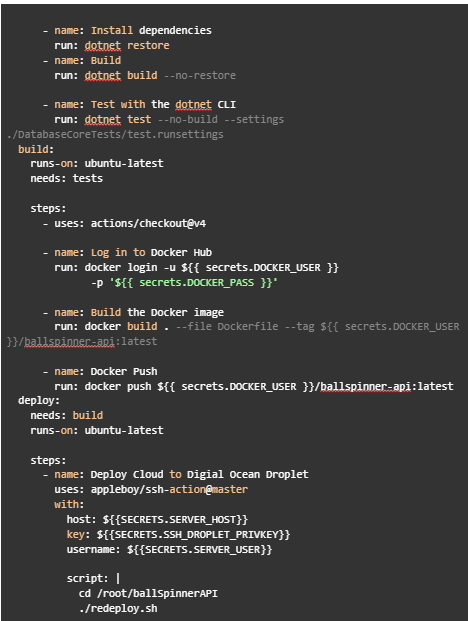468x621 pixels.
Task: Click the 'deploy:' job key
Action: pos(39,400)
